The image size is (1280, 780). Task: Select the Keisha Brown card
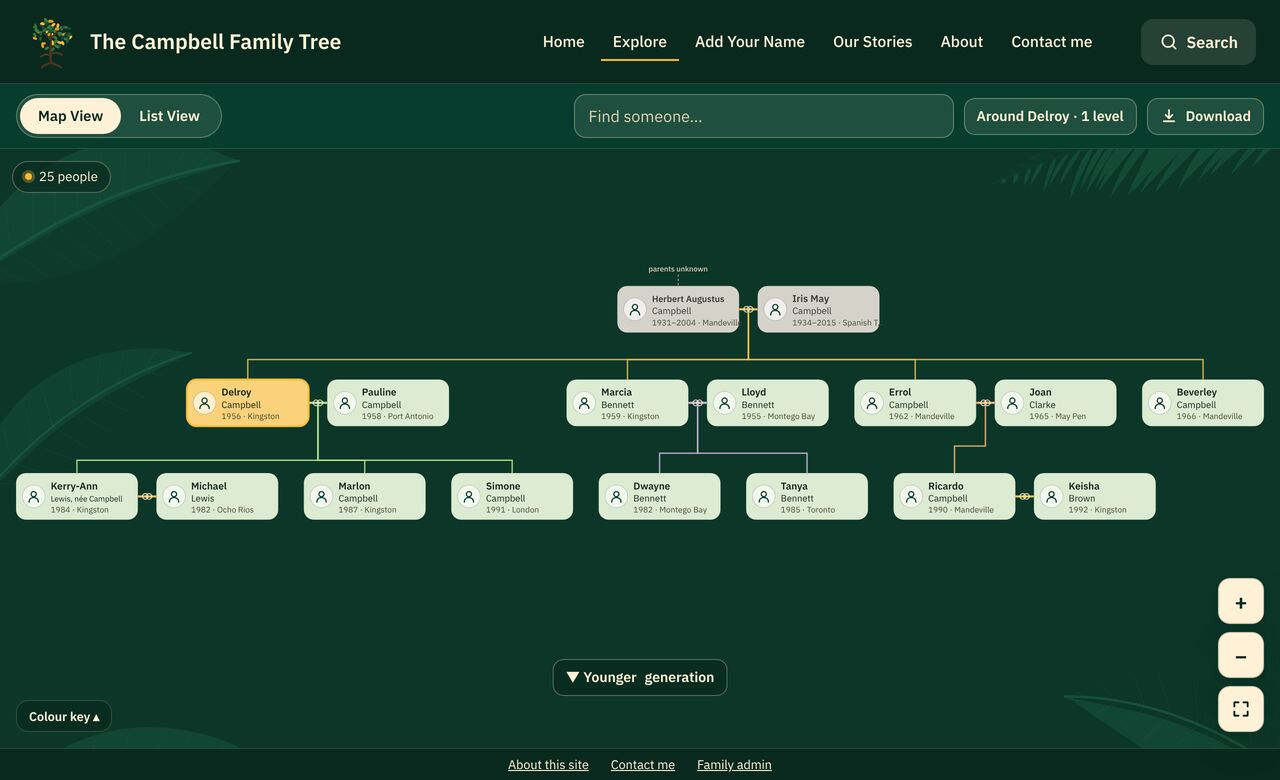click(1094, 496)
